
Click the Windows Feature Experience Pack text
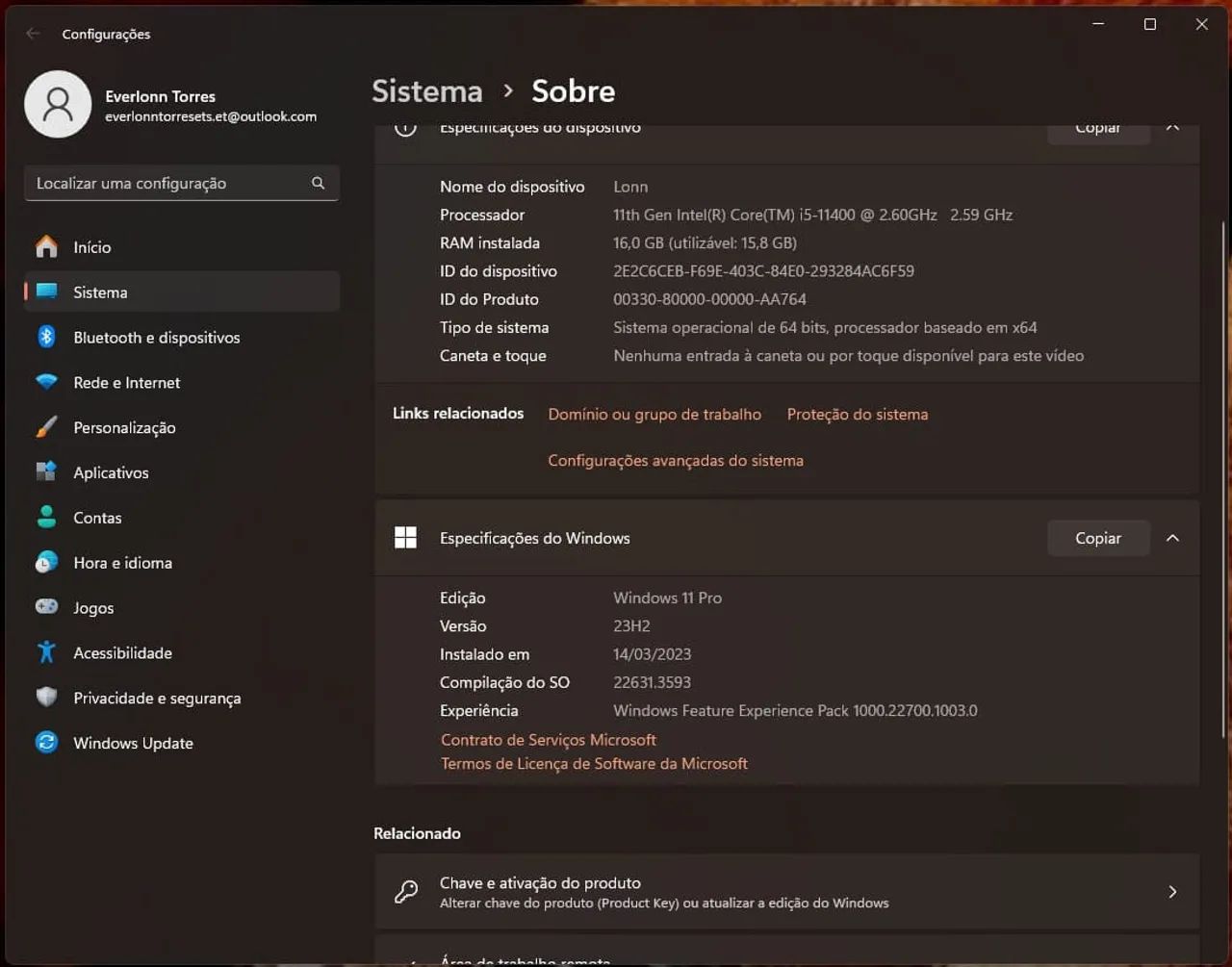point(795,710)
